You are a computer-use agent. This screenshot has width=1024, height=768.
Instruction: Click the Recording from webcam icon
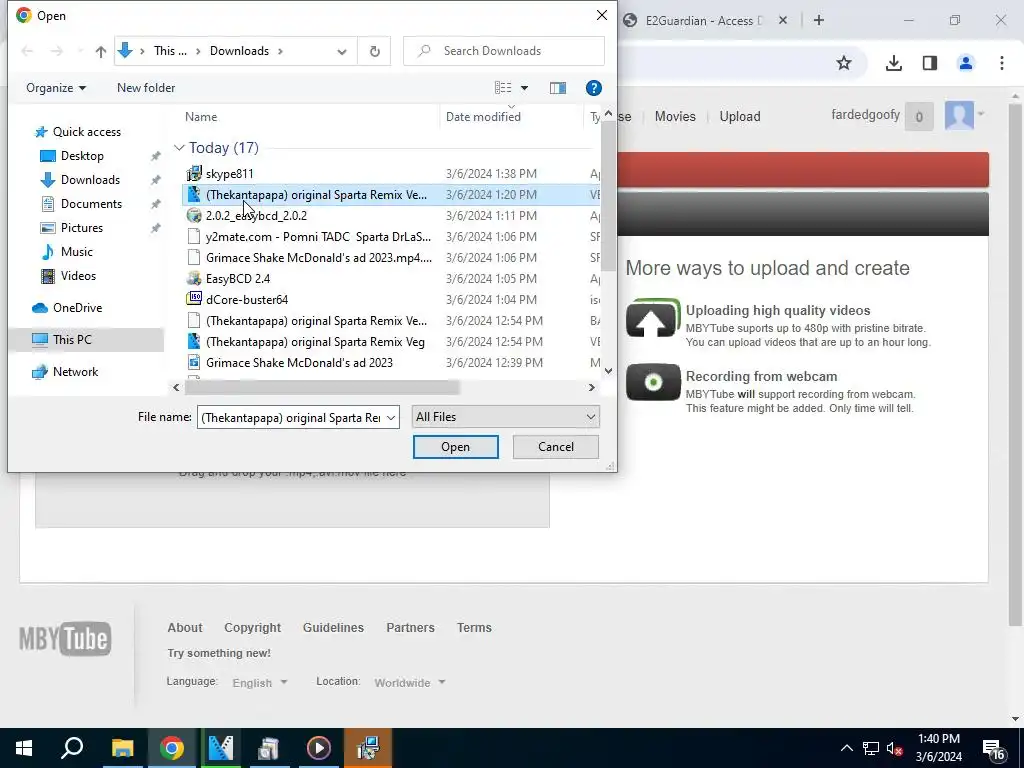pyautogui.click(x=652, y=382)
